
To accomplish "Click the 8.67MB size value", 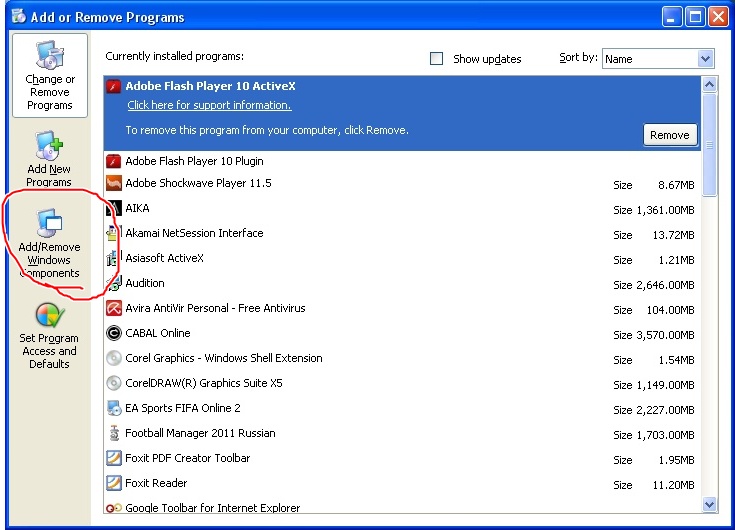I will (x=676, y=185).
